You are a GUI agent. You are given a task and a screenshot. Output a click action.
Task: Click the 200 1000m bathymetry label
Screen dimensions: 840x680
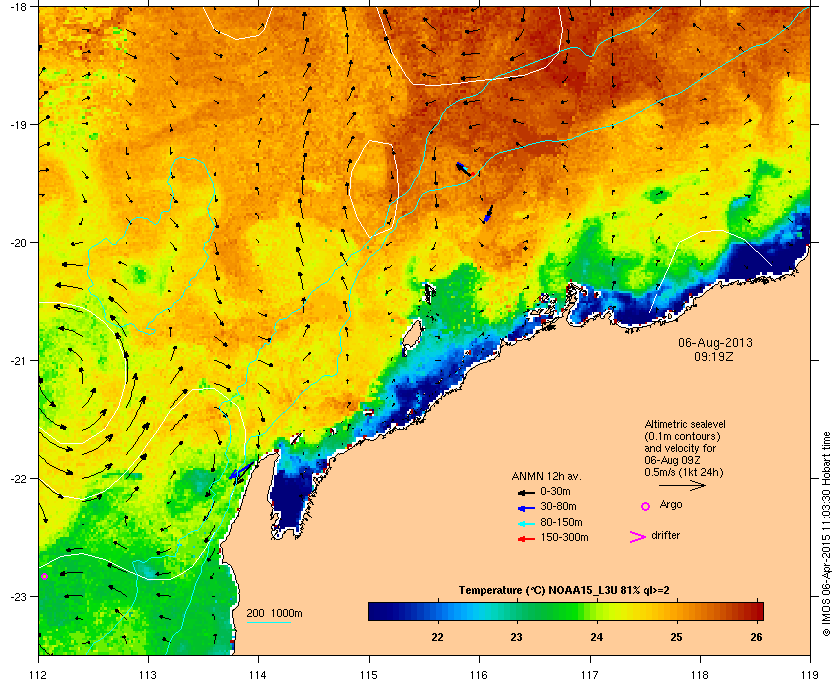click(x=274, y=614)
